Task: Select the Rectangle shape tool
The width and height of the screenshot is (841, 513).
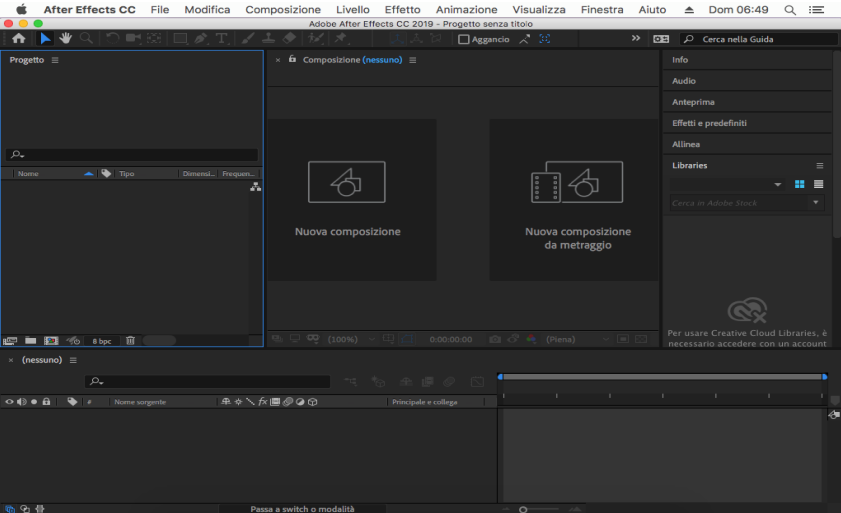Action: click(x=180, y=39)
